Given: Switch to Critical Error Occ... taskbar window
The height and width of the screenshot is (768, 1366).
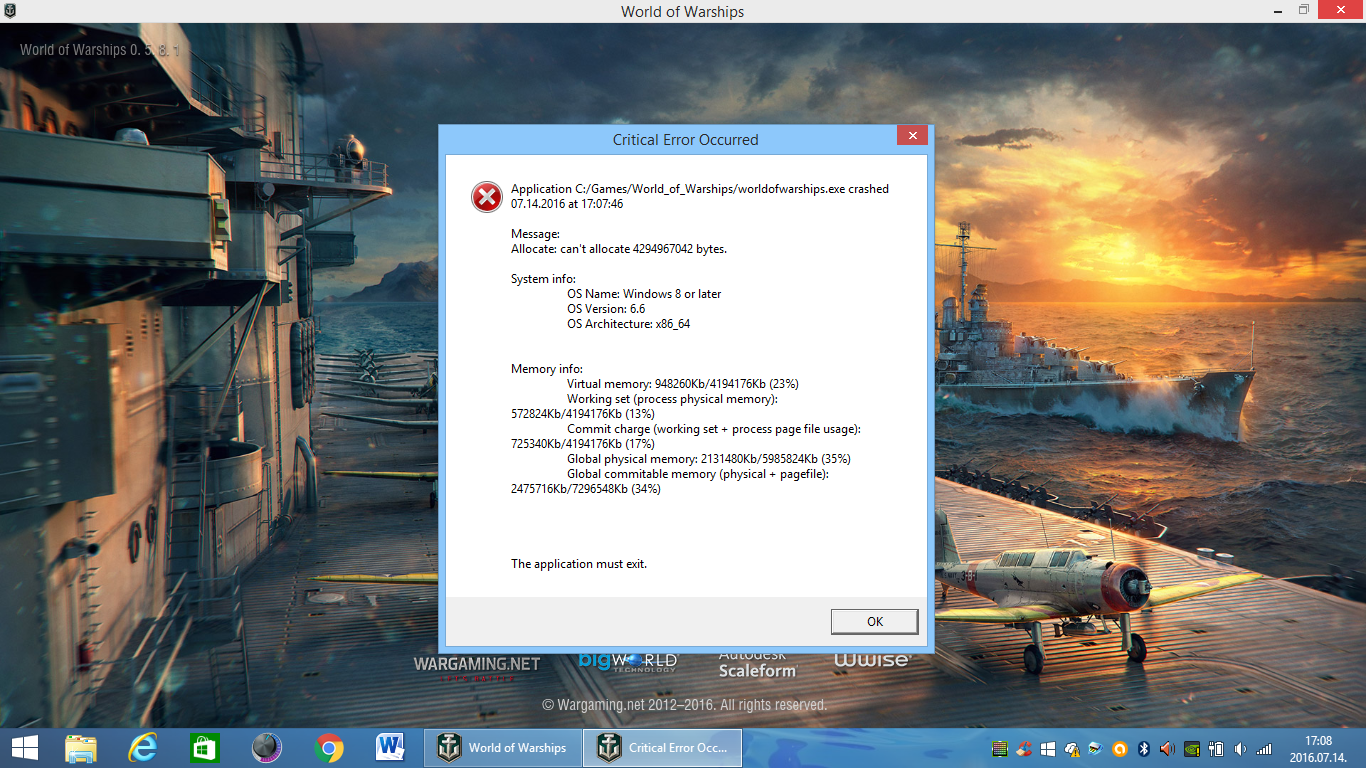Looking at the screenshot, I should [663, 748].
